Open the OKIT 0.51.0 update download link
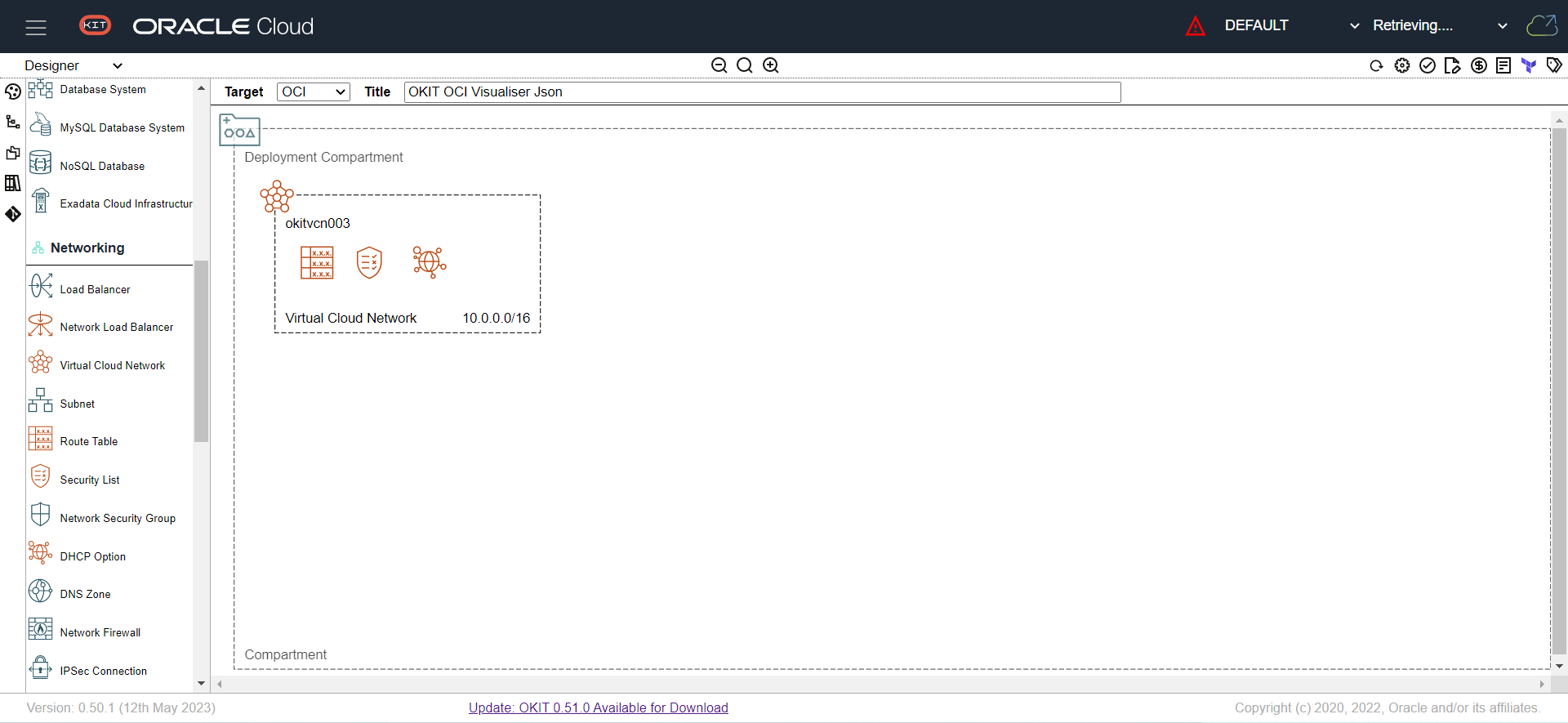 [599, 707]
